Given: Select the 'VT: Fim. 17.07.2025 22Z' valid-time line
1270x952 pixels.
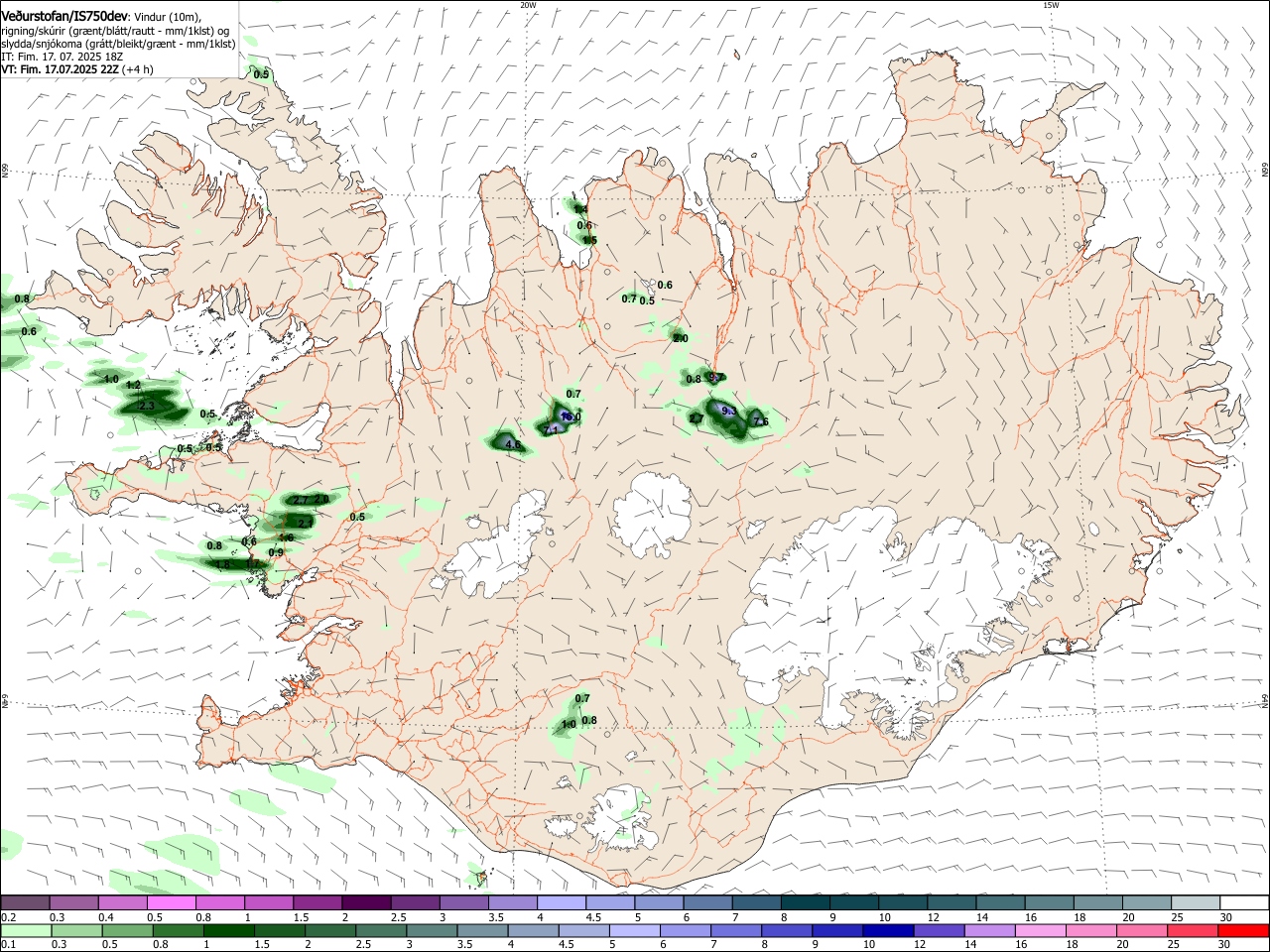Looking at the screenshot, I should 60,69.
